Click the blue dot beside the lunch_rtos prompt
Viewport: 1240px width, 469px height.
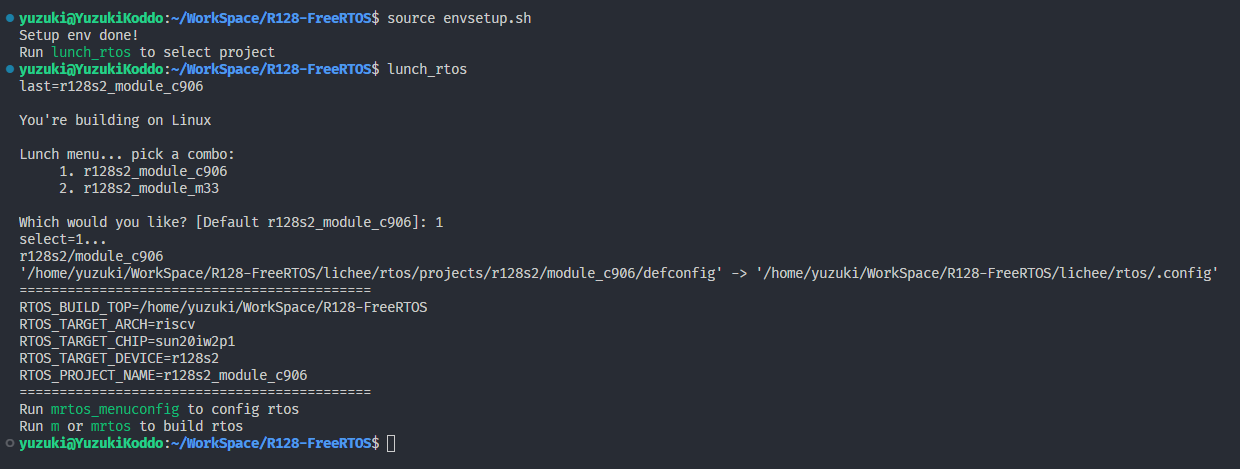pyautogui.click(x=9, y=69)
